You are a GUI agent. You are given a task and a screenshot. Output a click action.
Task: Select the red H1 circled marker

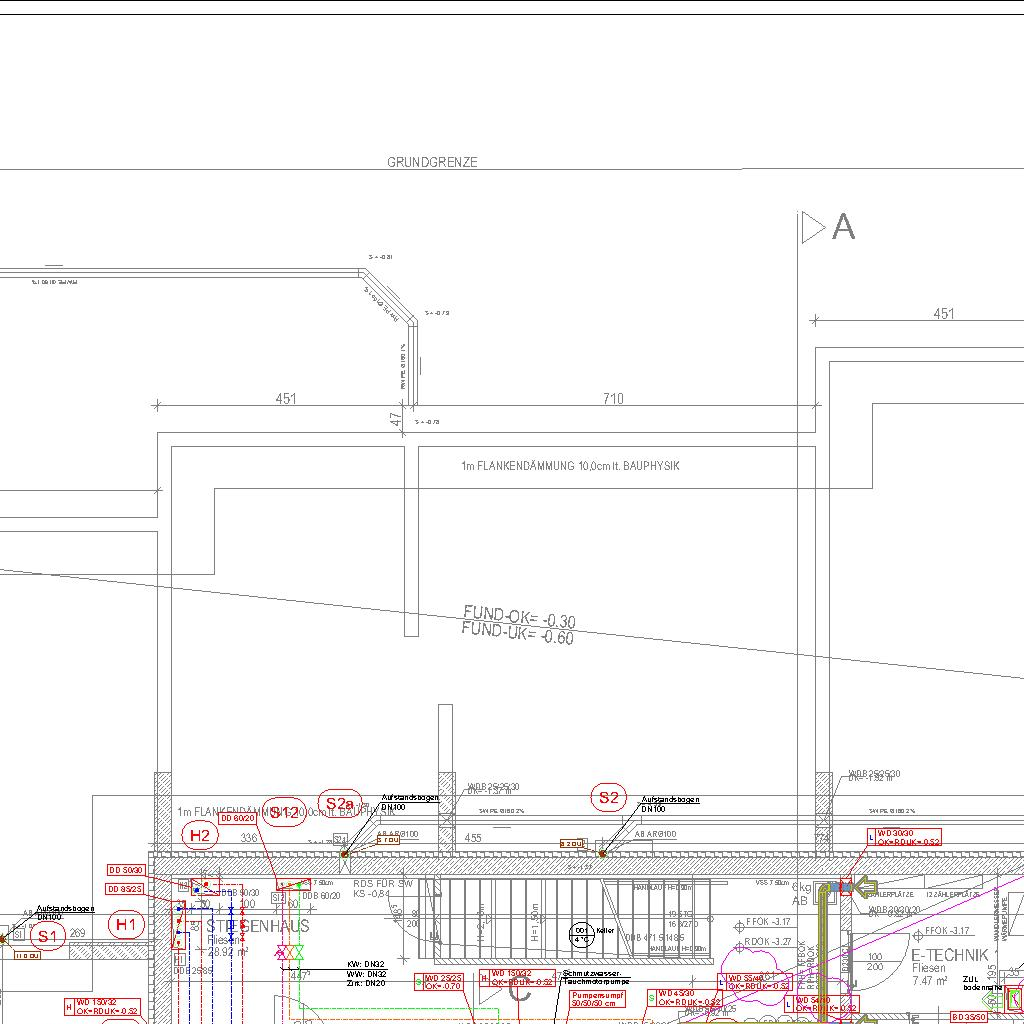[x=126, y=925]
